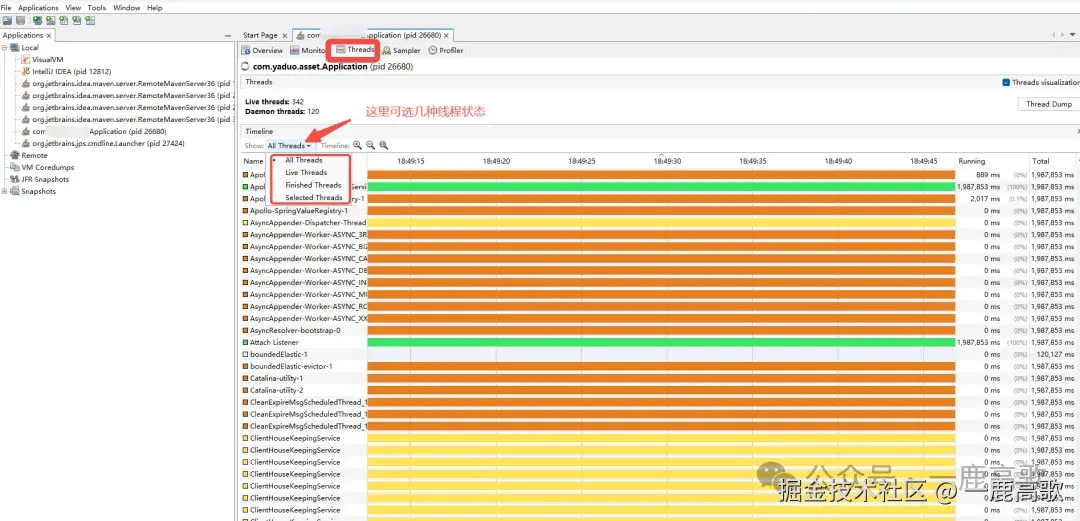Close the Applications panel tab
Image resolution: width=1080 pixels, height=521 pixels.
pyautogui.click(x=49, y=35)
